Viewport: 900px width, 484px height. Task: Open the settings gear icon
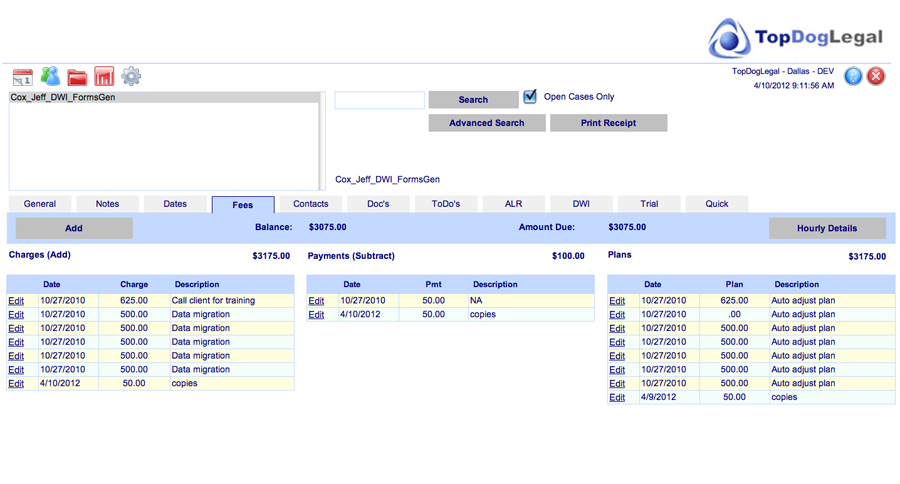pos(131,76)
